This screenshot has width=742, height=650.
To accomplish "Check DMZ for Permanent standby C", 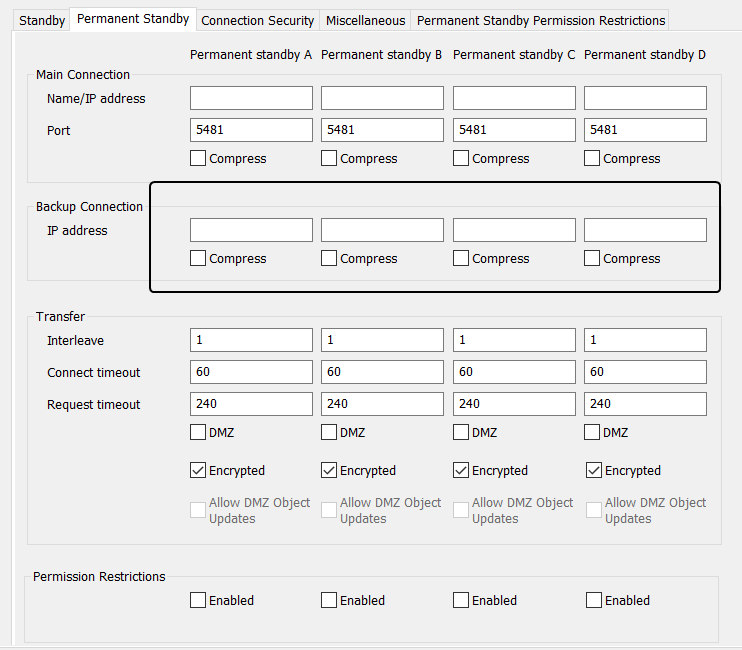I will 461,432.
